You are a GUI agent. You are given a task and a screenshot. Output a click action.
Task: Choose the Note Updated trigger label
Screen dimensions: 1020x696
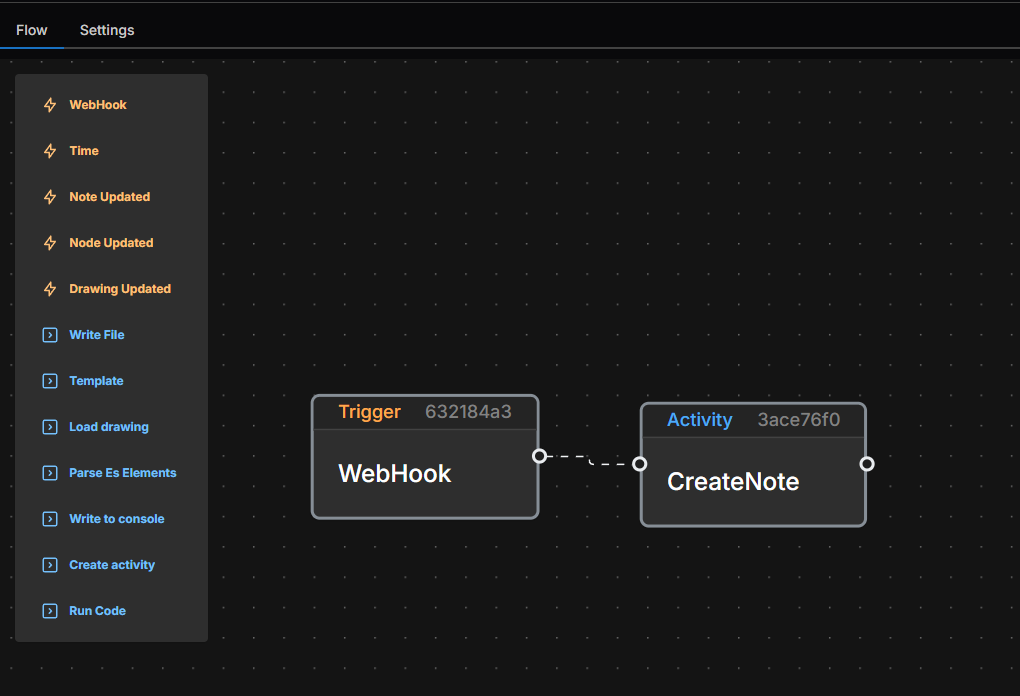pyautogui.click(x=109, y=197)
